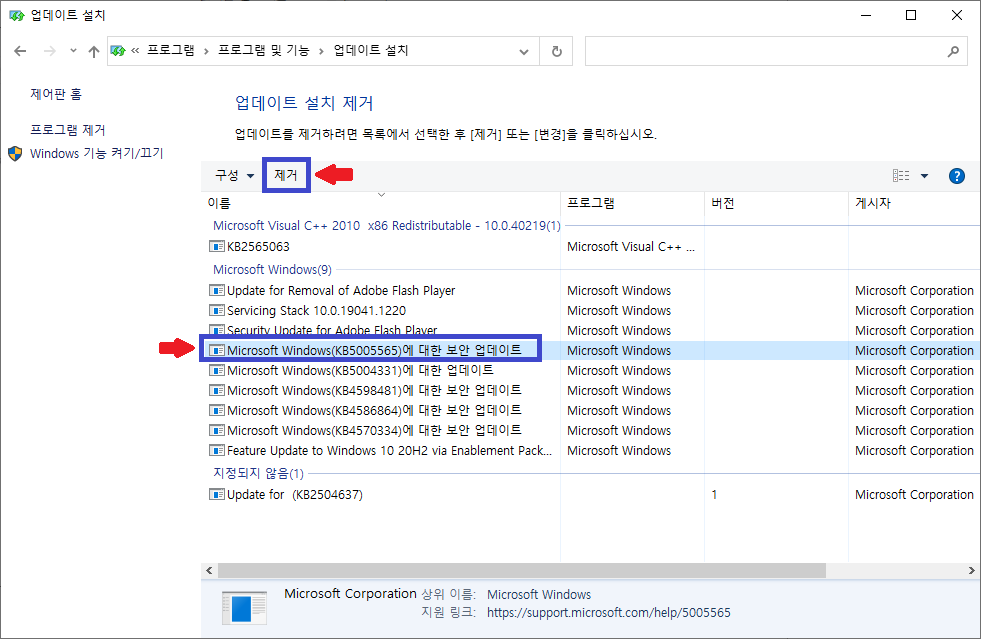Open 제어판 홈 link
The image size is (981, 639).
point(56,94)
